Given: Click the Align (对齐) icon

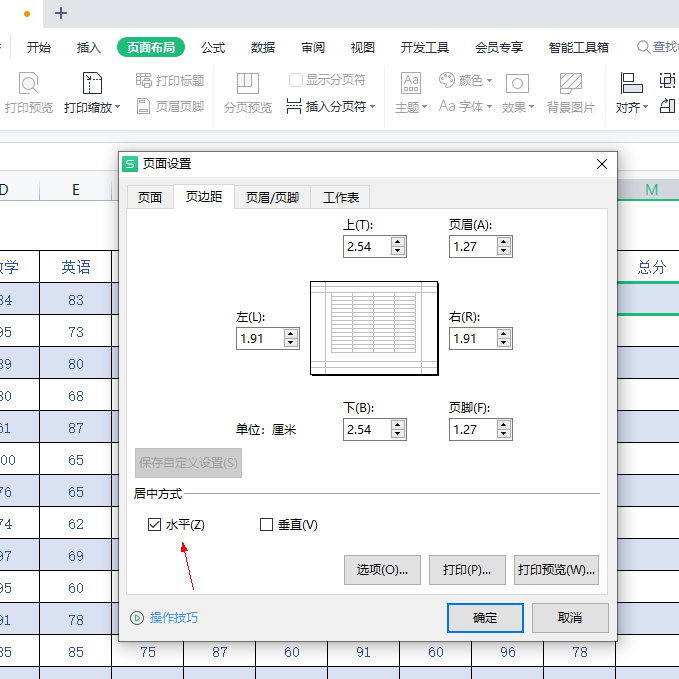Looking at the screenshot, I should 631,83.
